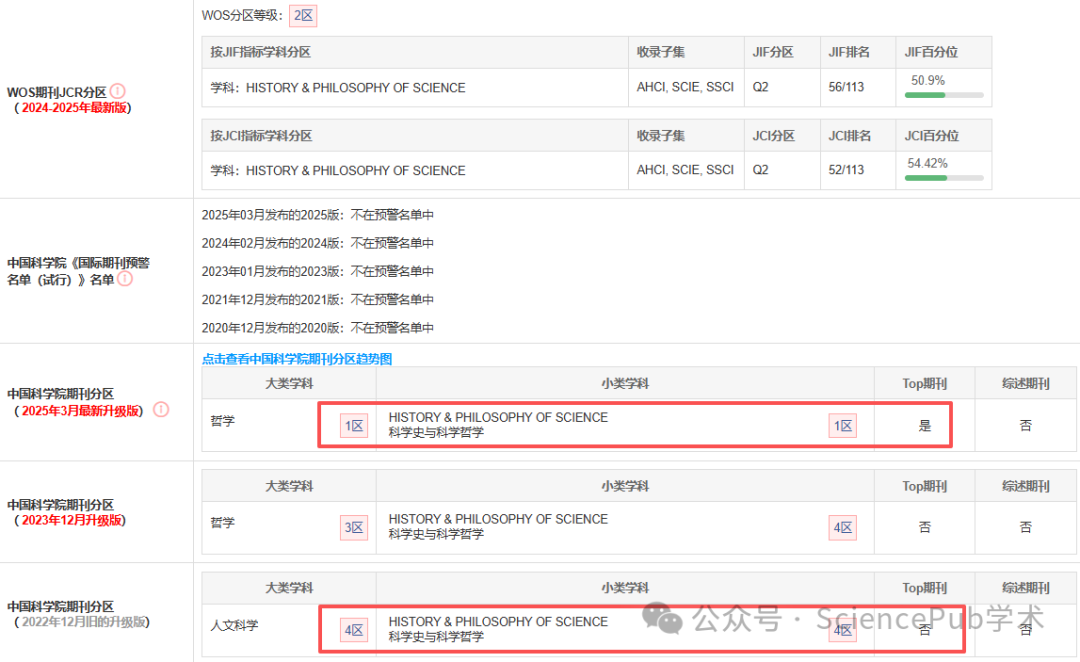Image resolution: width=1080 pixels, height=662 pixels.
Task: Click the JCI分区 column header
Action: click(x=773, y=136)
